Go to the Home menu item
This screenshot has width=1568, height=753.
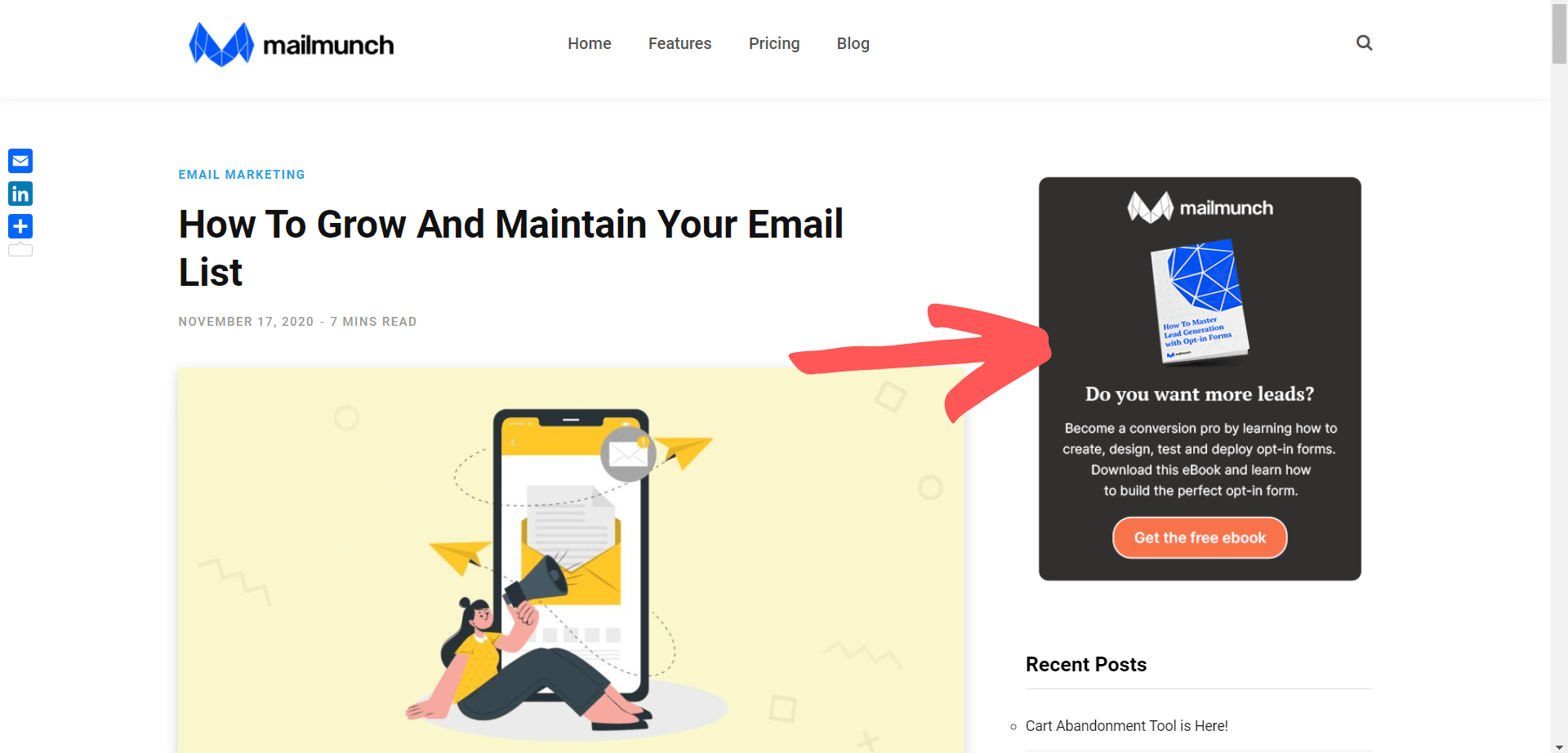coord(590,43)
